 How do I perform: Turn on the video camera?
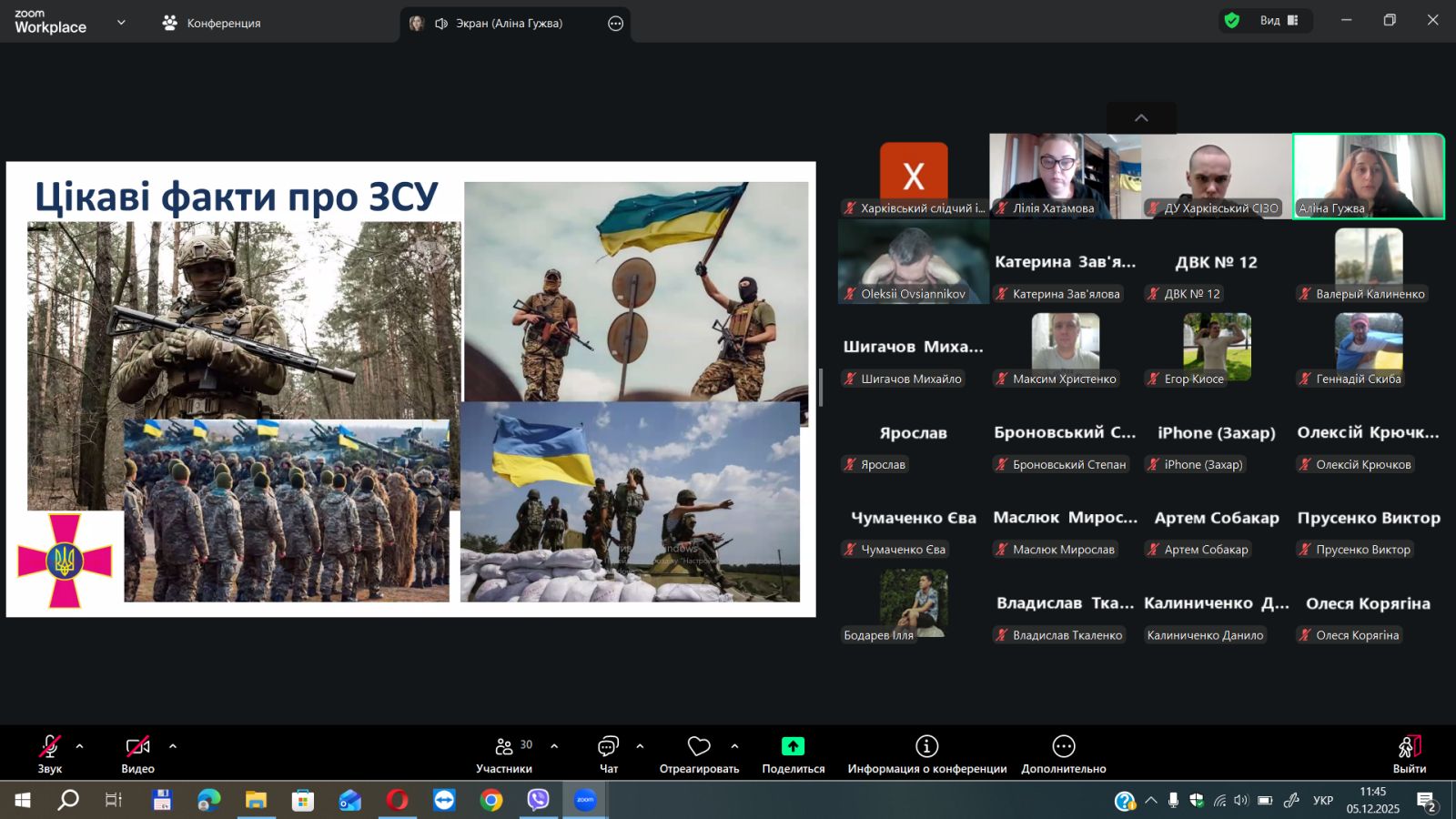click(x=137, y=747)
